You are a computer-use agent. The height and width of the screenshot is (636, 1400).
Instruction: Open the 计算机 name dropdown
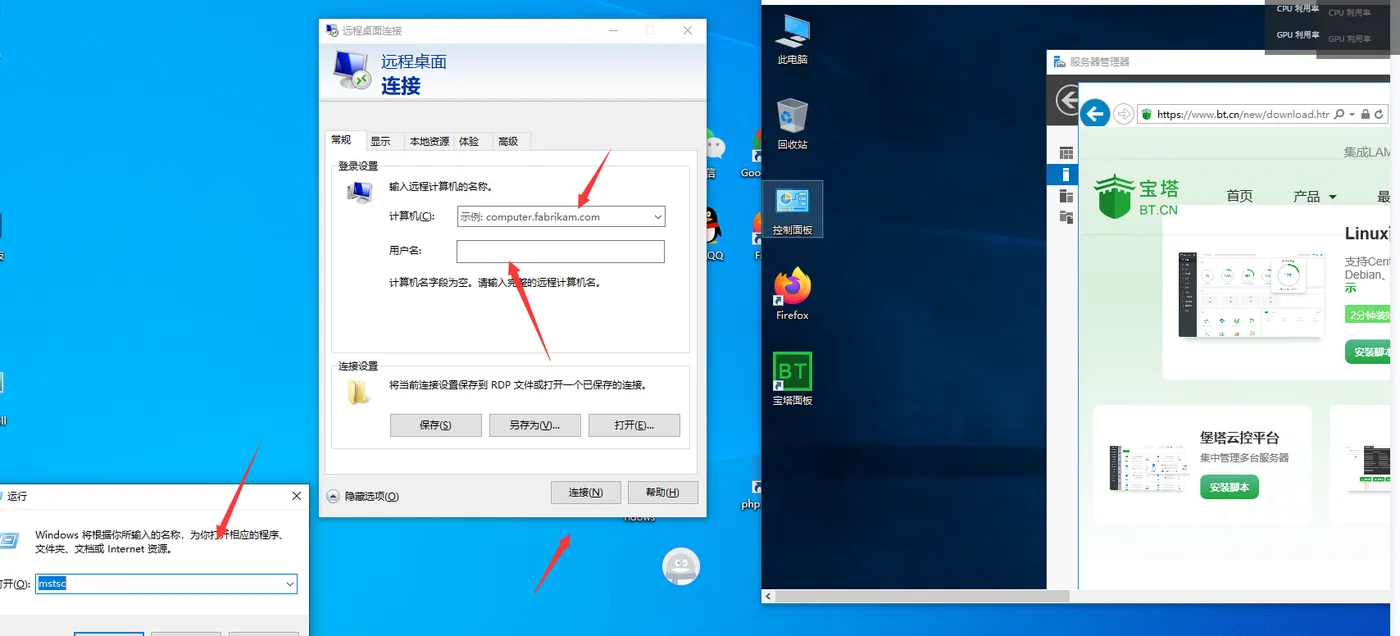click(658, 216)
